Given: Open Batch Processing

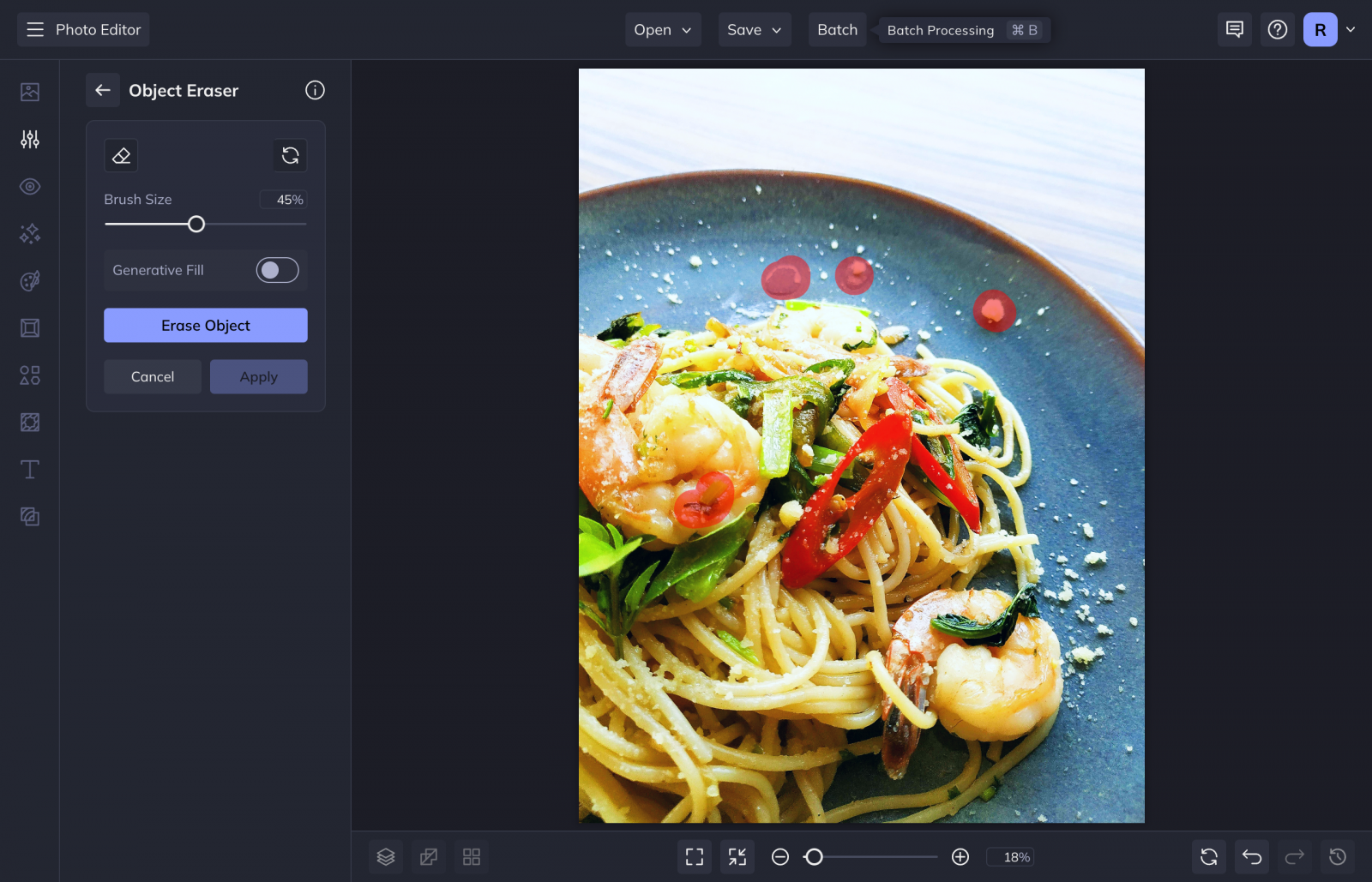Looking at the screenshot, I should point(837,29).
